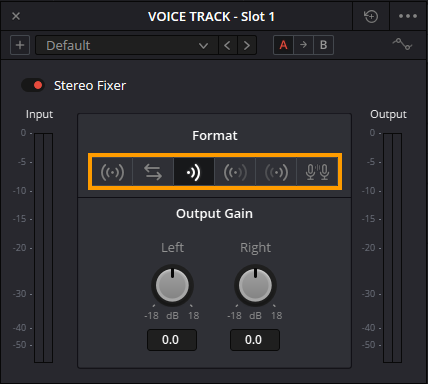This screenshot has height=384, width=428.
Task: Click the Input level meter
Action: click(43, 248)
